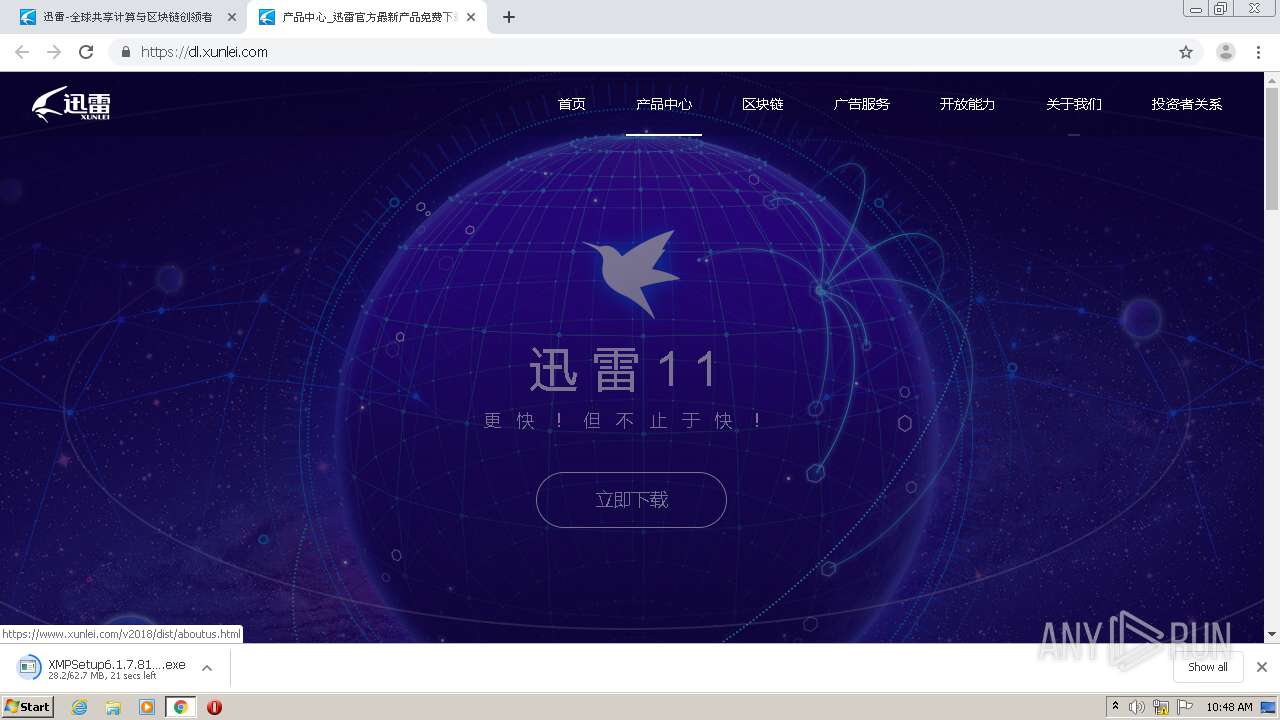The height and width of the screenshot is (720, 1280).
Task: Click the page vertical scrollbar thumb
Action: 1272,148
